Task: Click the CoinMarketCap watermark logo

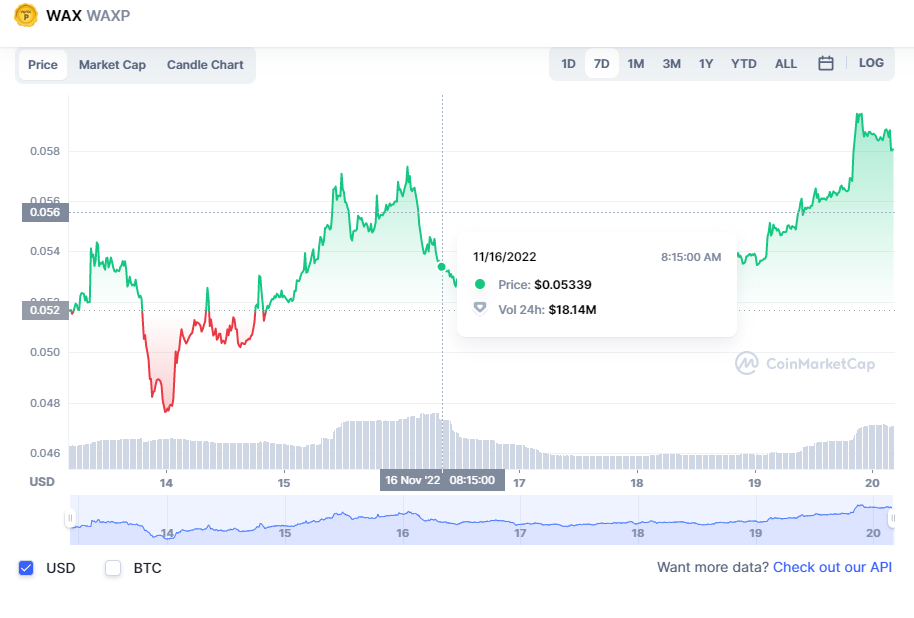Action: [805, 363]
